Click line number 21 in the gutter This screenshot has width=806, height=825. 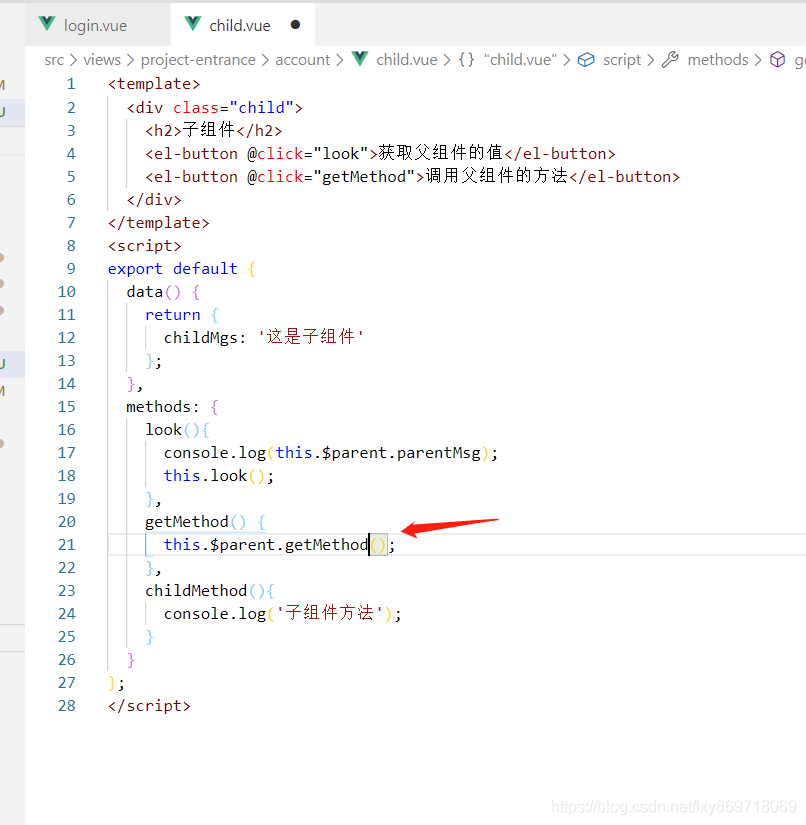pyautogui.click(x=66, y=545)
